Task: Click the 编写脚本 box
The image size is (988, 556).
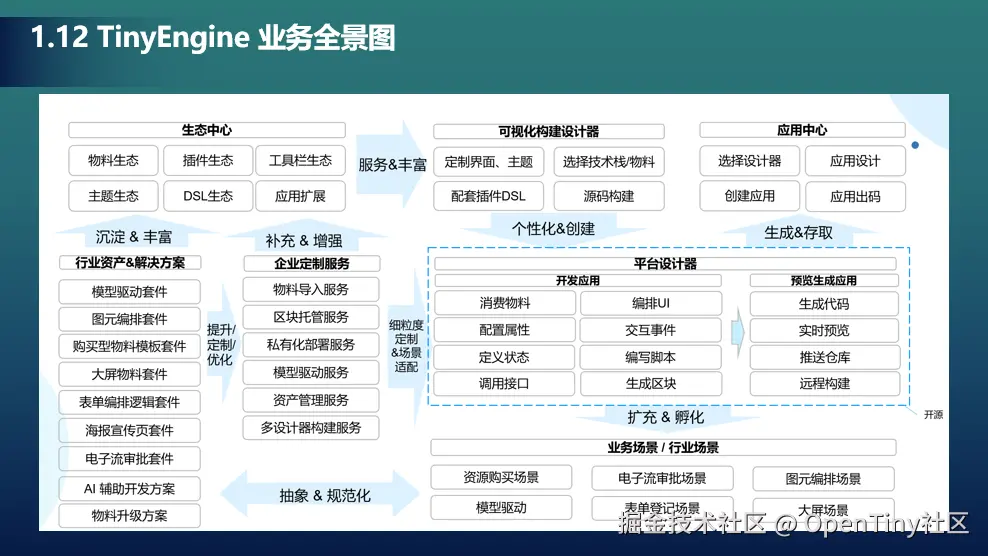Action: pyautogui.click(x=651, y=357)
